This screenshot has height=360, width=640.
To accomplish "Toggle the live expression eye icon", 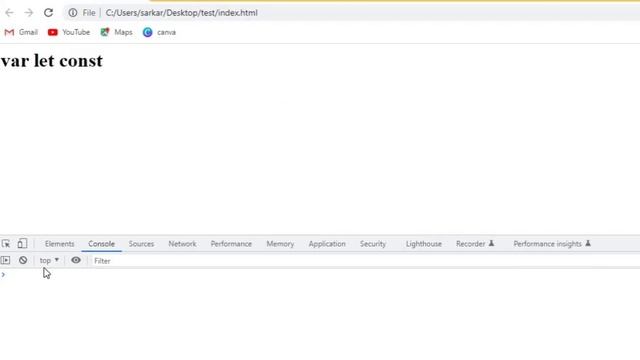I will pyautogui.click(x=76, y=260).
